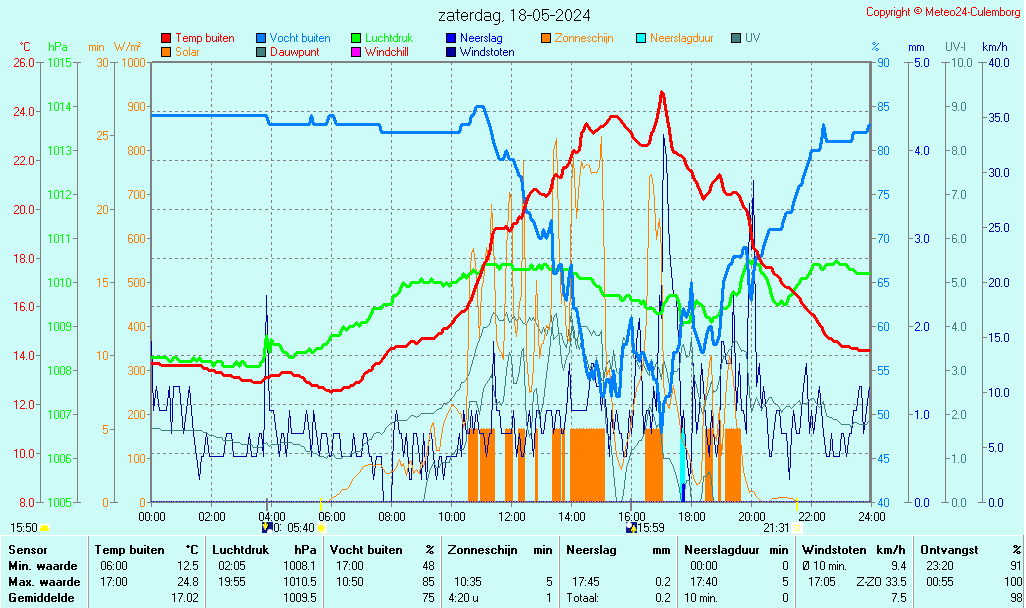
Task: Select the Luchtdruk column header in table
Action: (243, 550)
